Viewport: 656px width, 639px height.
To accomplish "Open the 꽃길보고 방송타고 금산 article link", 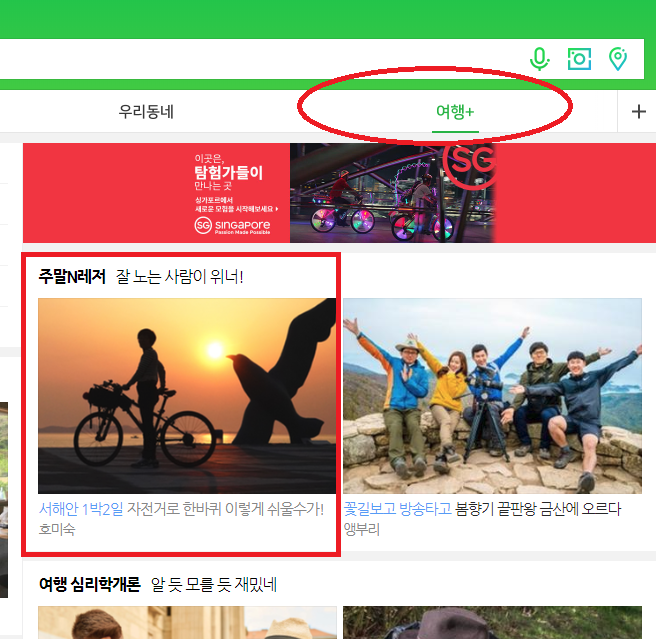I will pyautogui.click(x=482, y=509).
